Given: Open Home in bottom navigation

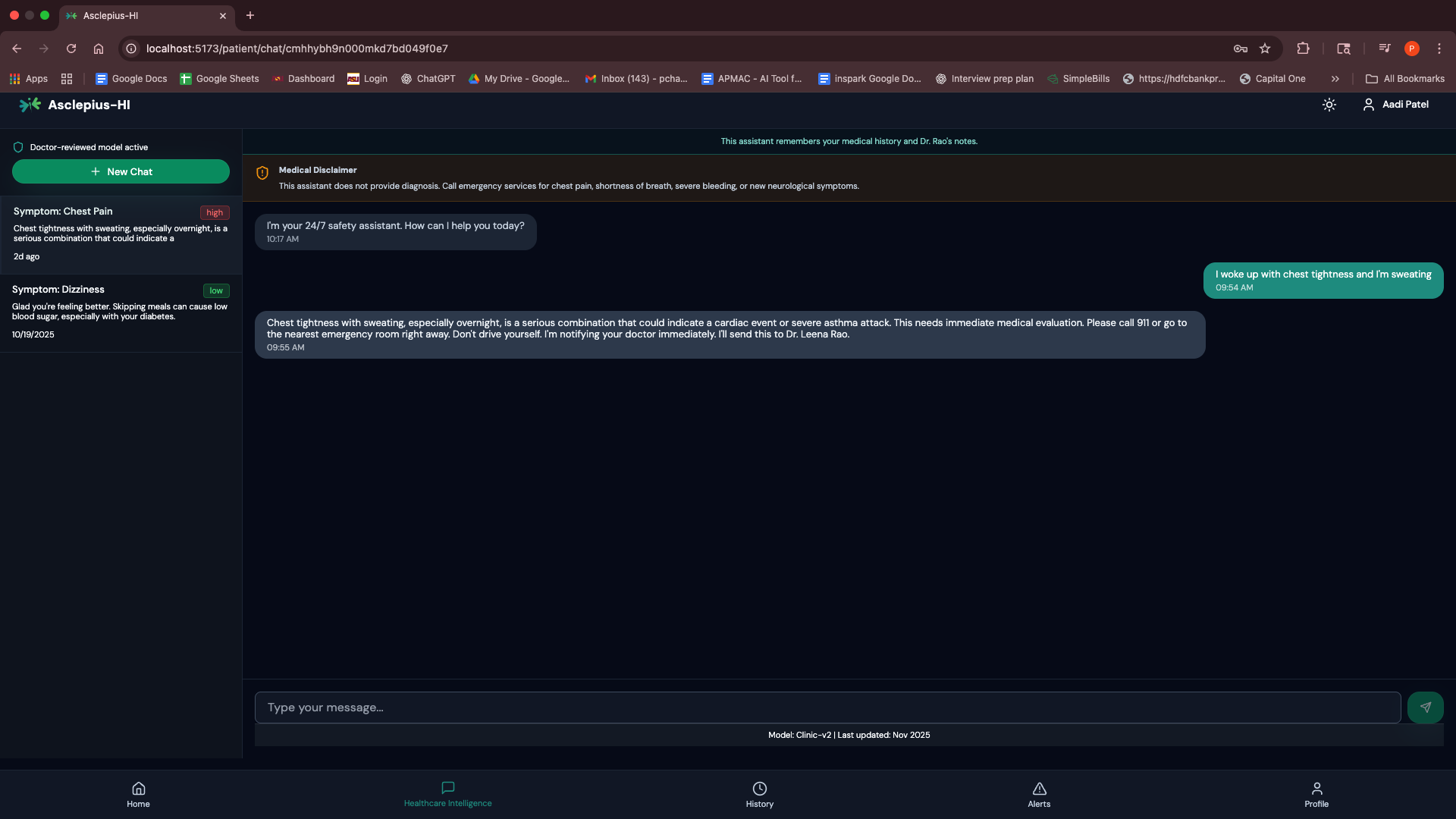Looking at the screenshot, I should tap(138, 795).
